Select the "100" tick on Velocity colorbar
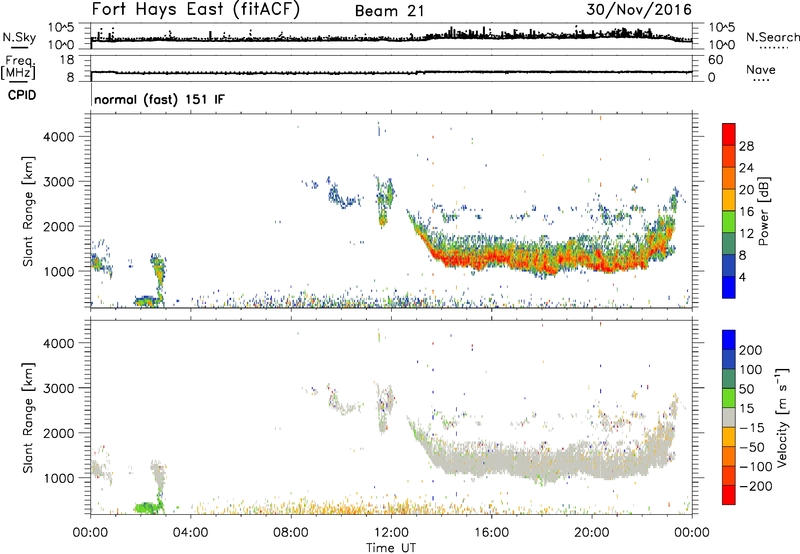The height and width of the screenshot is (554, 800). coord(751,369)
